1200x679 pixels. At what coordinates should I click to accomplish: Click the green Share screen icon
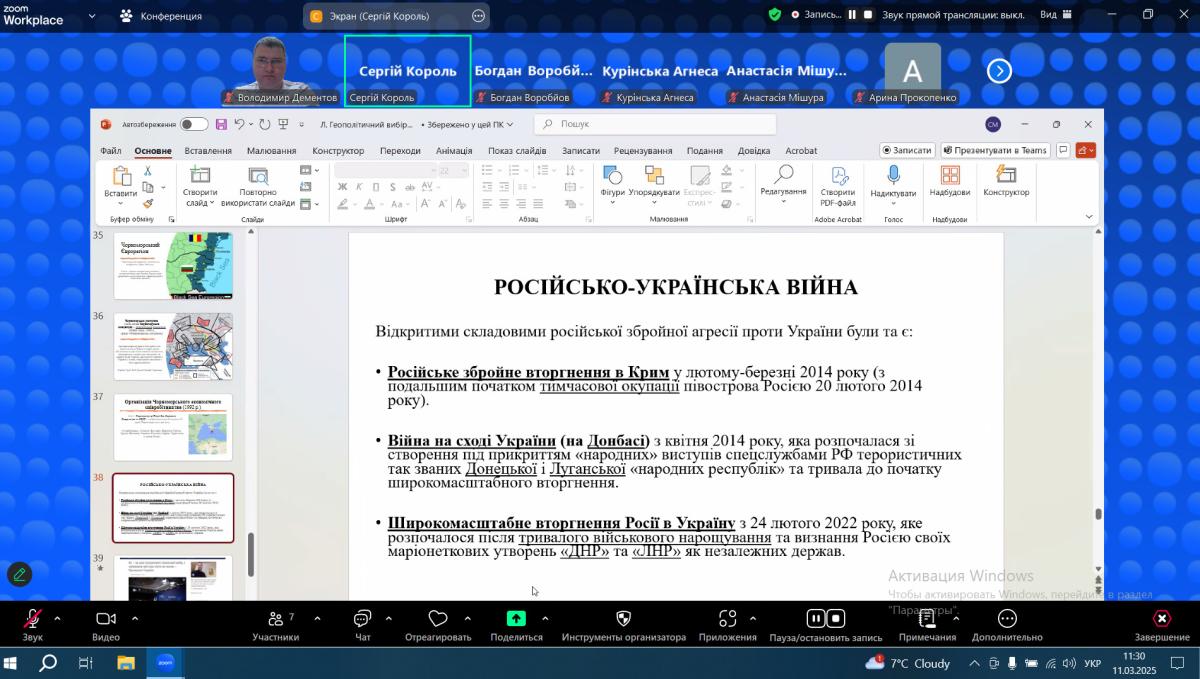(x=516, y=619)
